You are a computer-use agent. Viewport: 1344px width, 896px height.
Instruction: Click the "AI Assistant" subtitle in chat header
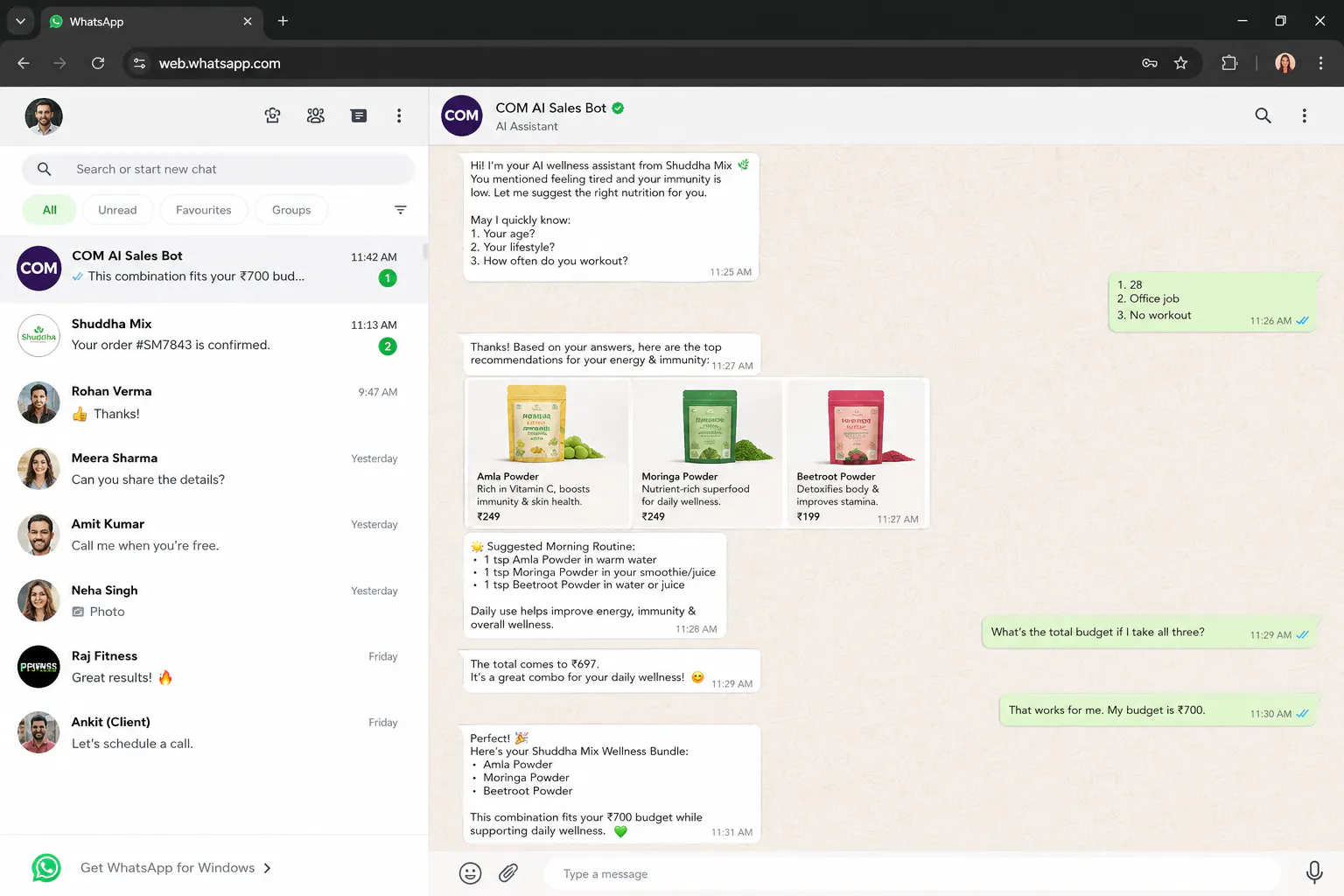coord(527,126)
